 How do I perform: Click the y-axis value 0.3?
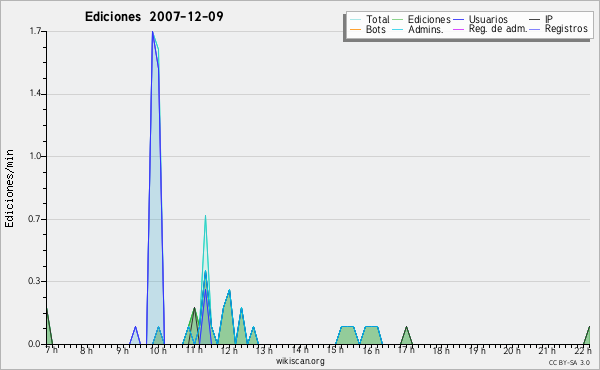click(34, 281)
